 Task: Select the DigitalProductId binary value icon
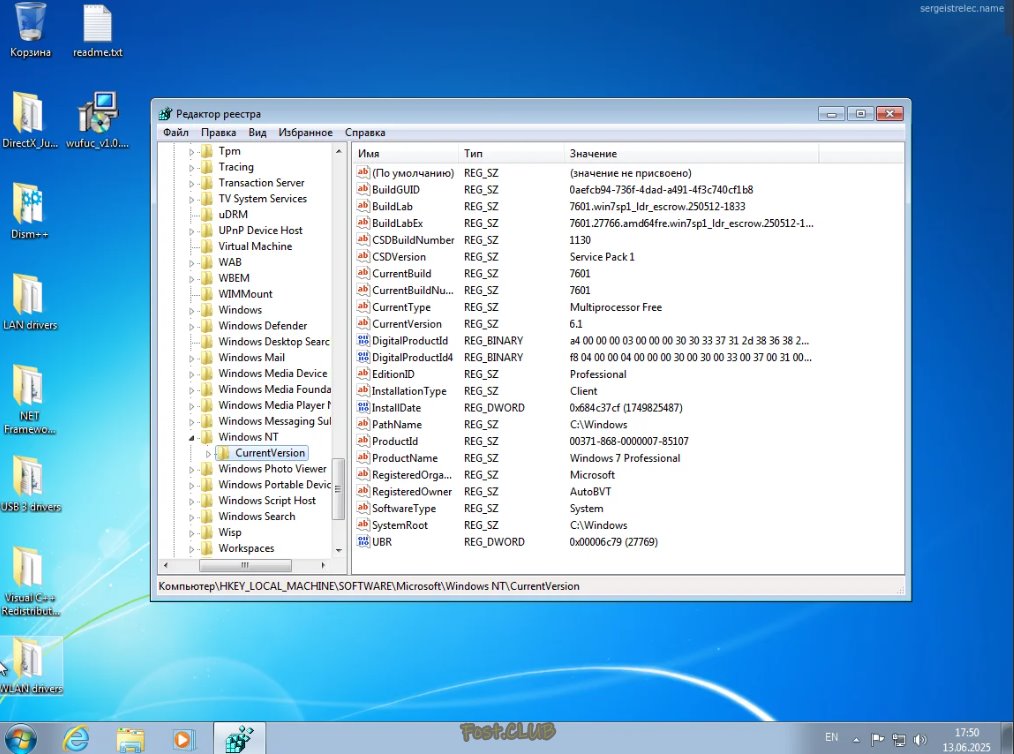[363, 340]
